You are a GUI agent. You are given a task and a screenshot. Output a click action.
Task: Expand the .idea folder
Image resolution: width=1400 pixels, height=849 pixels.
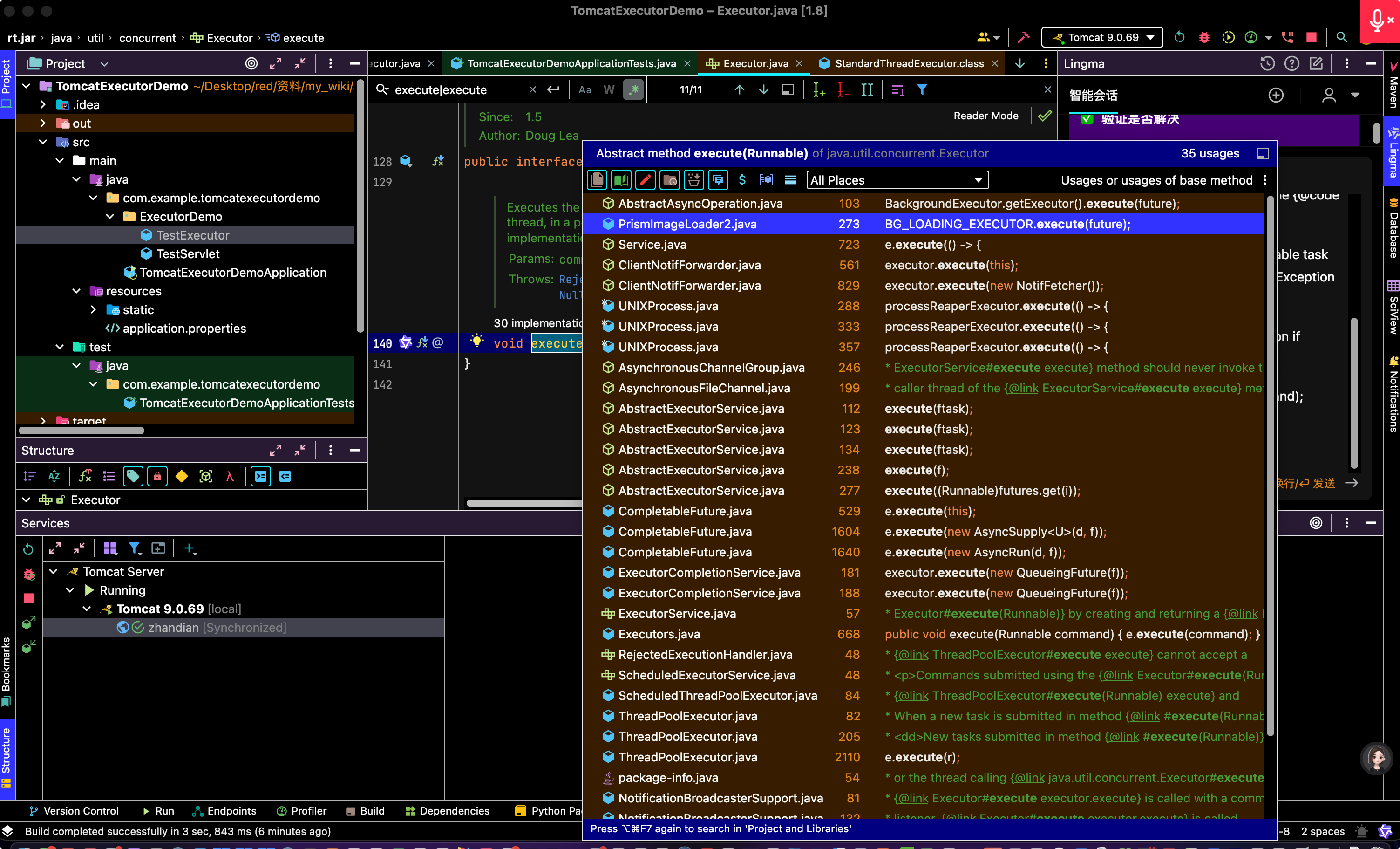[x=43, y=105]
